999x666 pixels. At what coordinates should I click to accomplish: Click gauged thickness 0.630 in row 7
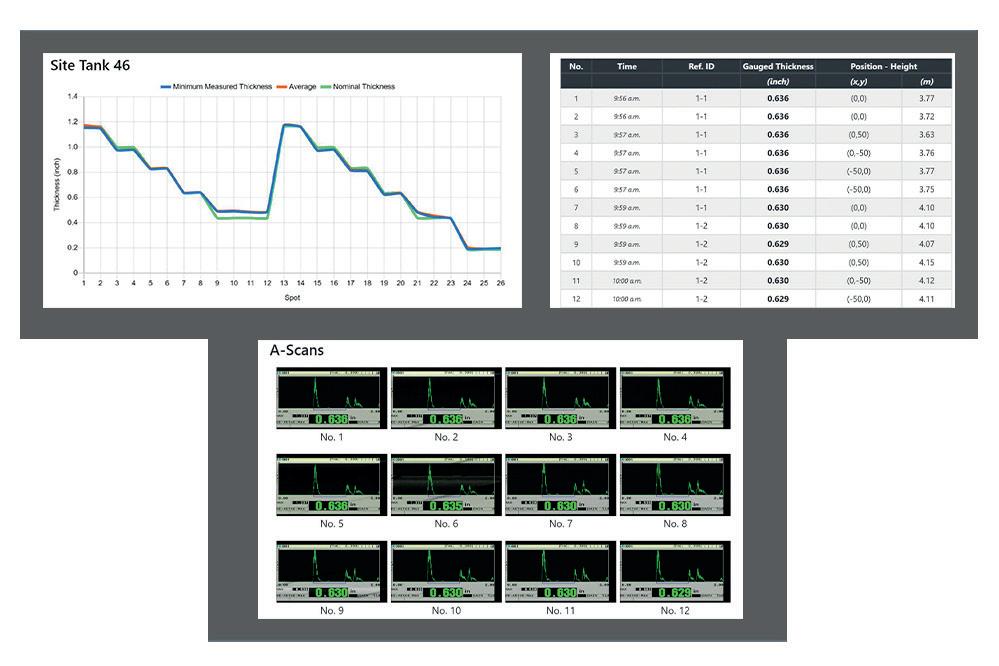[x=778, y=208]
